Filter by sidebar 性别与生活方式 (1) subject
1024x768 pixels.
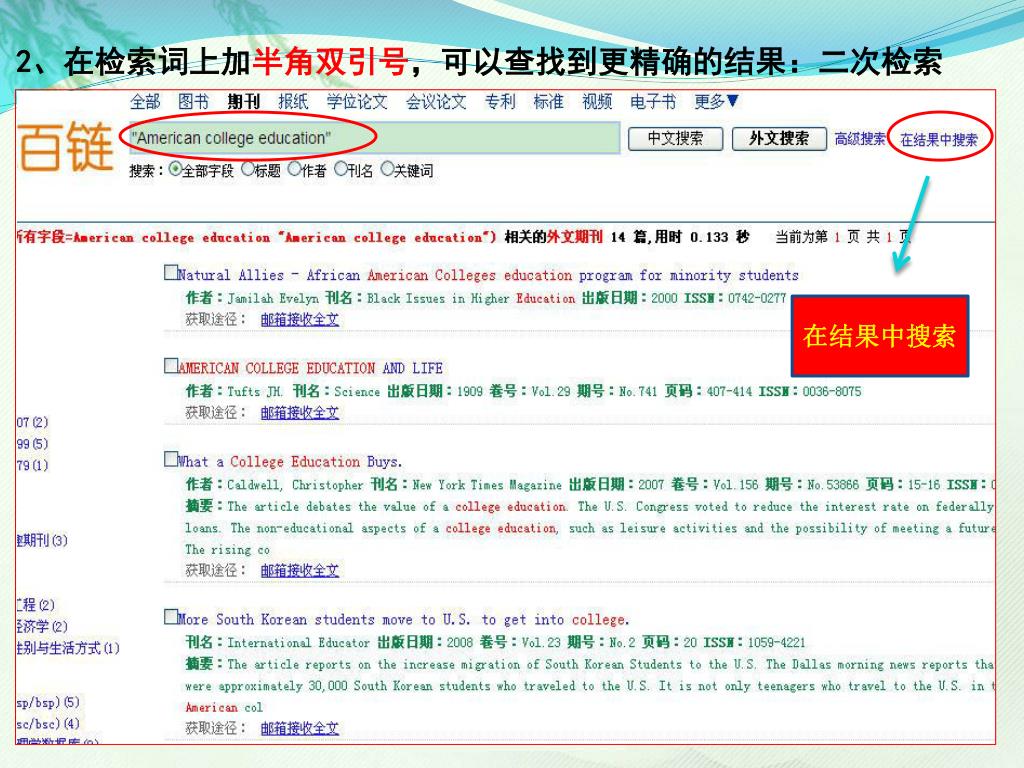click(x=69, y=648)
